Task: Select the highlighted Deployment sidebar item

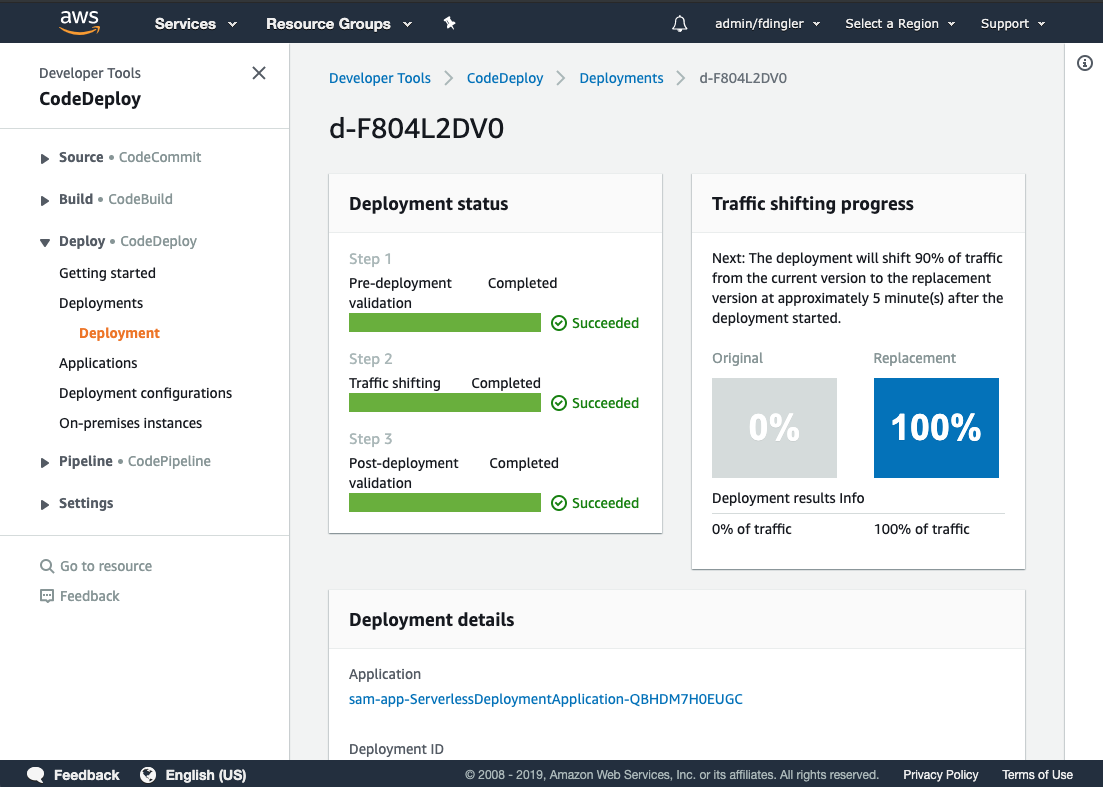Action: [x=119, y=333]
